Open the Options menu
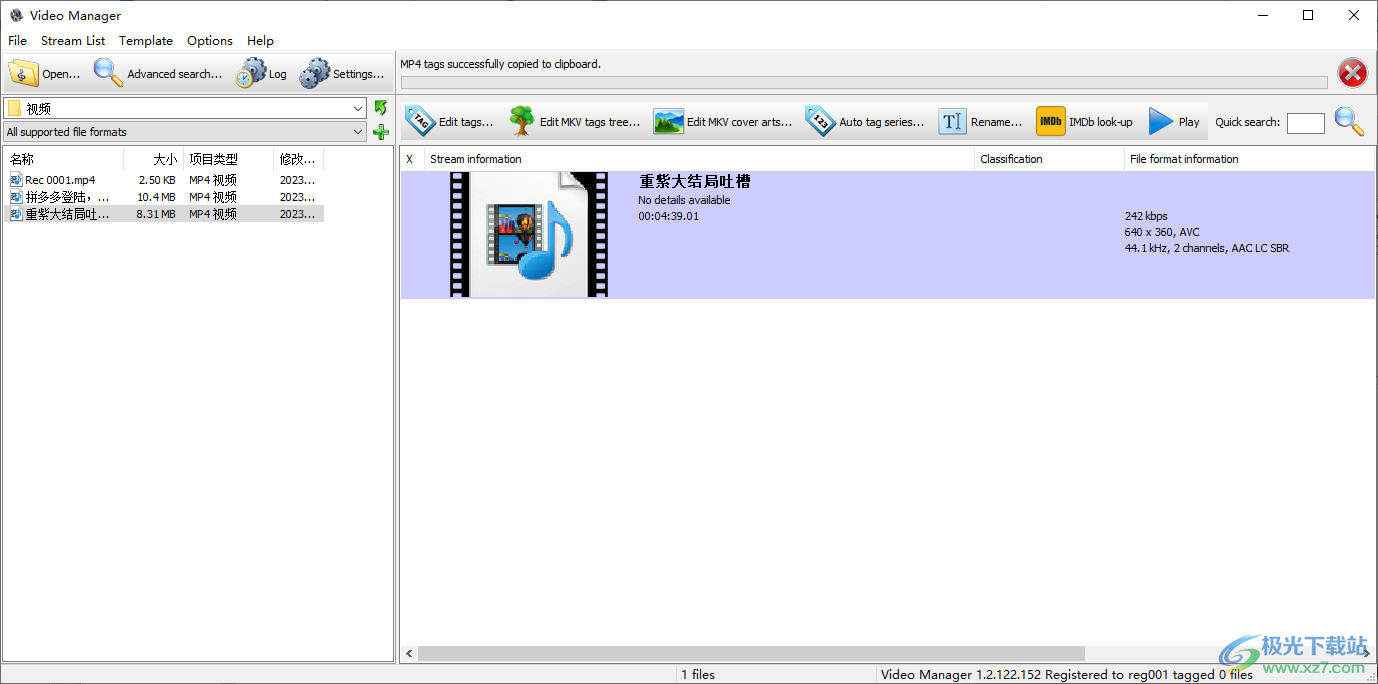This screenshot has width=1378, height=684. pos(210,41)
